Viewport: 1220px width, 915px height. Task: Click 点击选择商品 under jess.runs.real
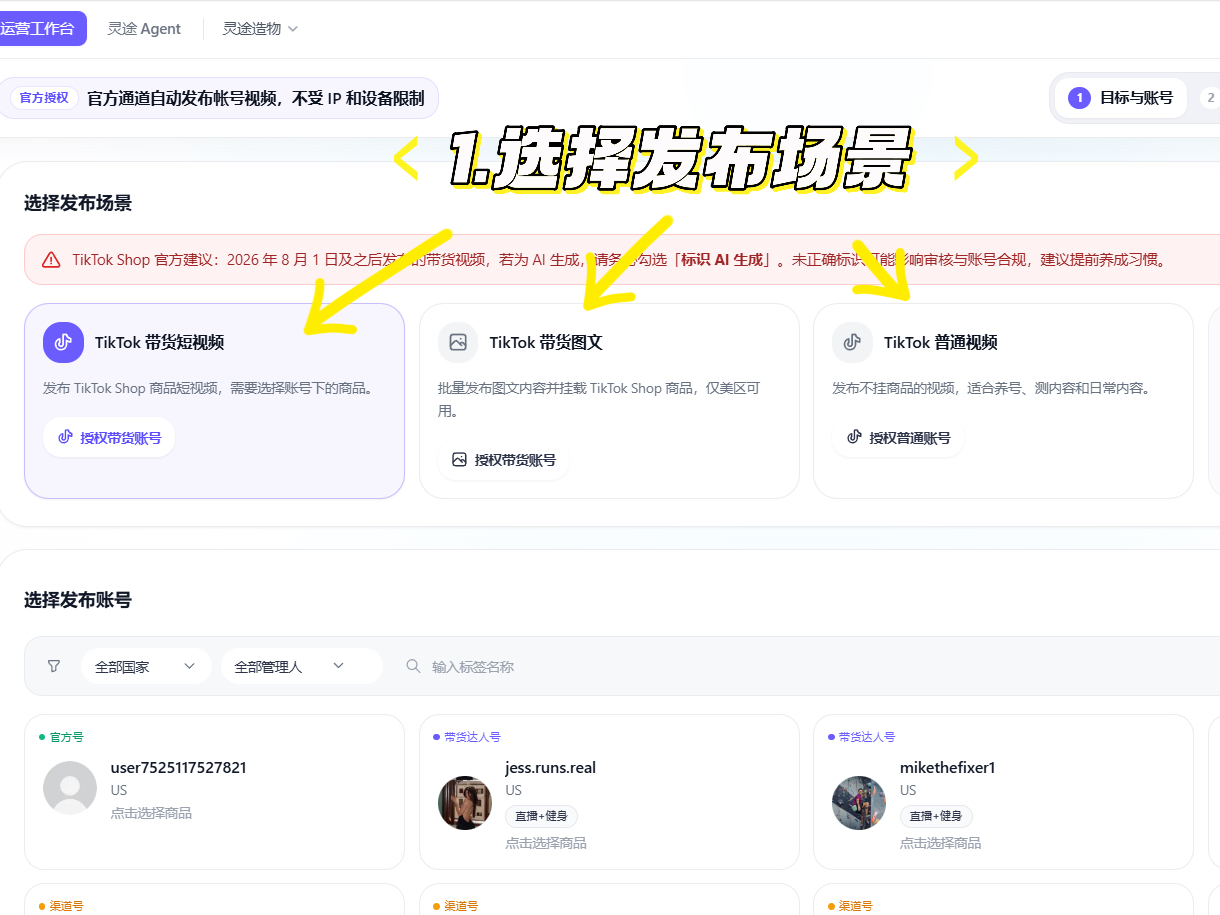[x=546, y=843]
